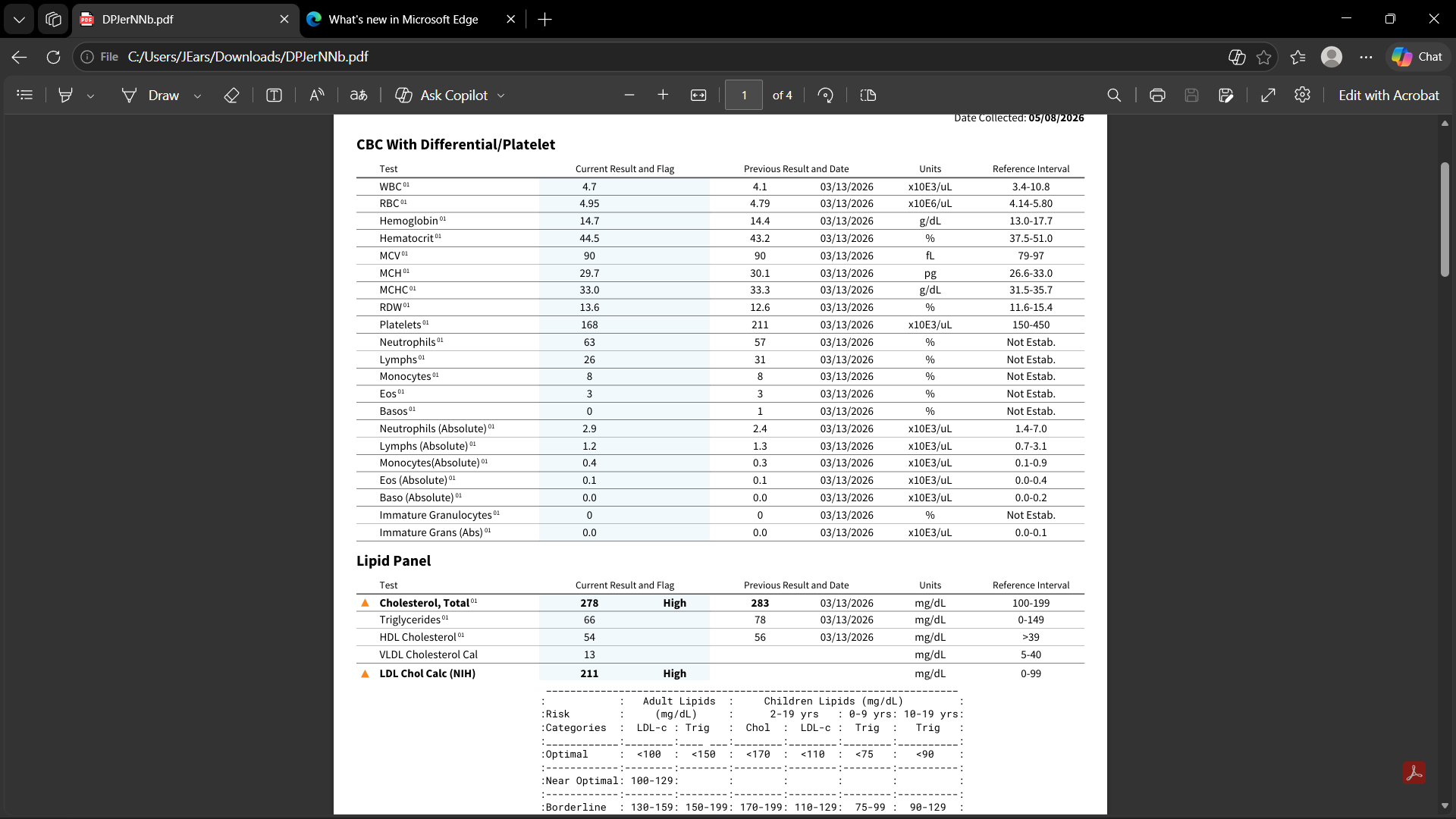Open the table of contents sidebar

25,96
